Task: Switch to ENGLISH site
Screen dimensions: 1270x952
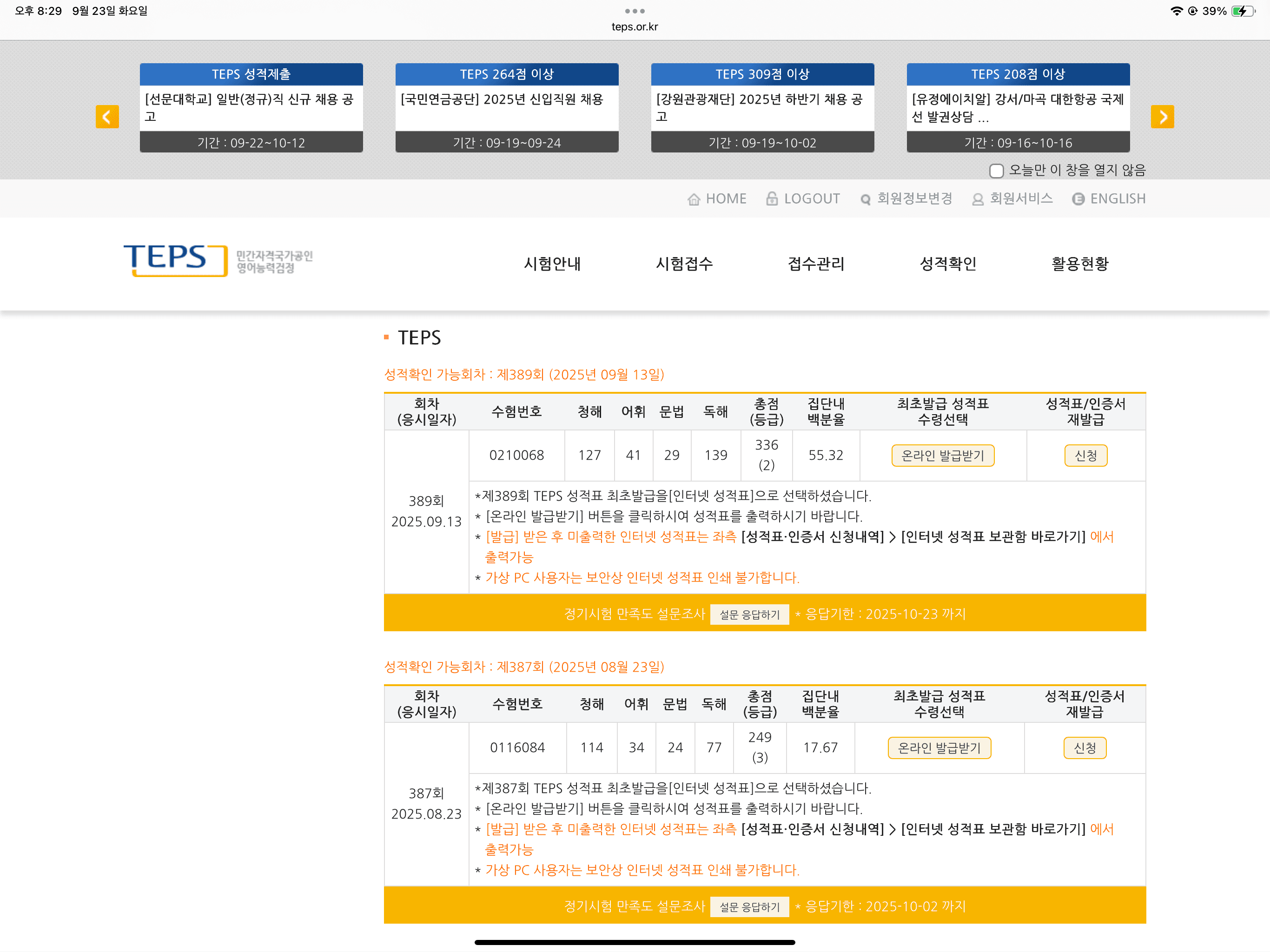Action: (1117, 198)
